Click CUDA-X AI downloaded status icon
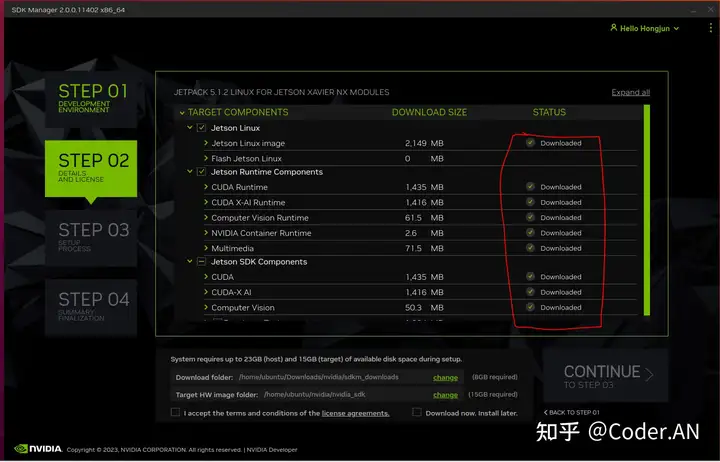Image resolution: width=720 pixels, height=462 pixels. 530,292
